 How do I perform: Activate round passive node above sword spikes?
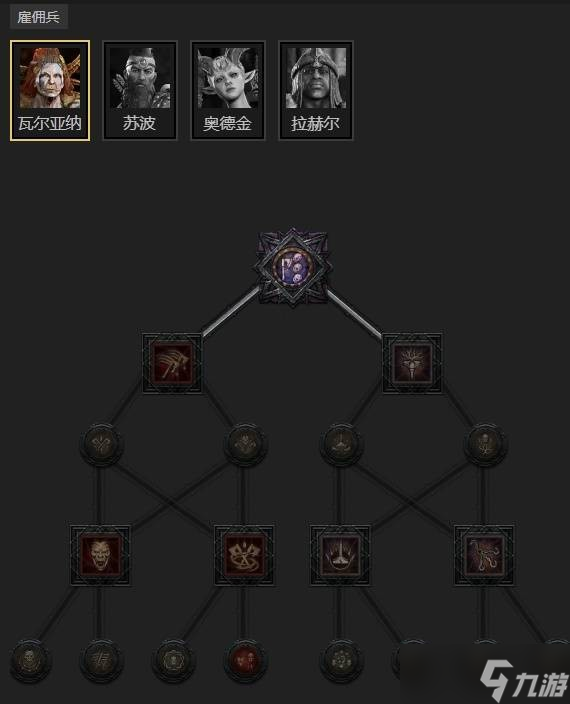pos(341,444)
